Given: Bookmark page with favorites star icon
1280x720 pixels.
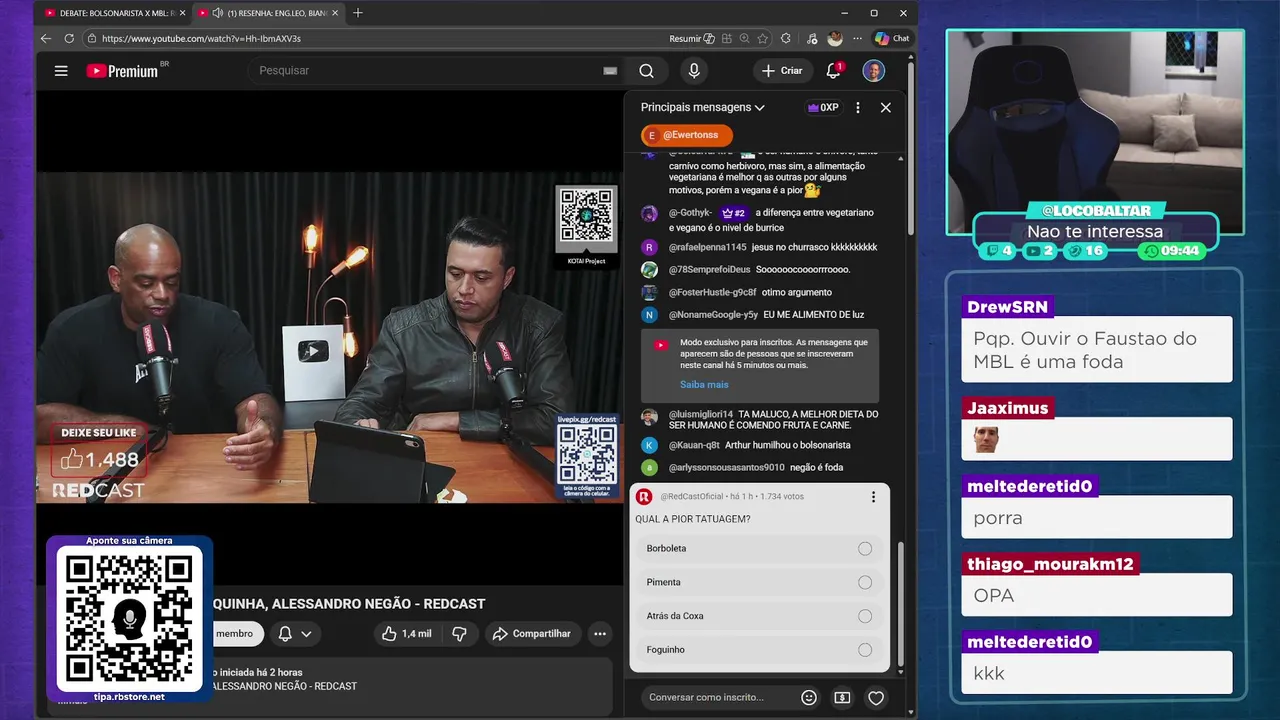Looking at the screenshot, I should click(x=763, y=38).
